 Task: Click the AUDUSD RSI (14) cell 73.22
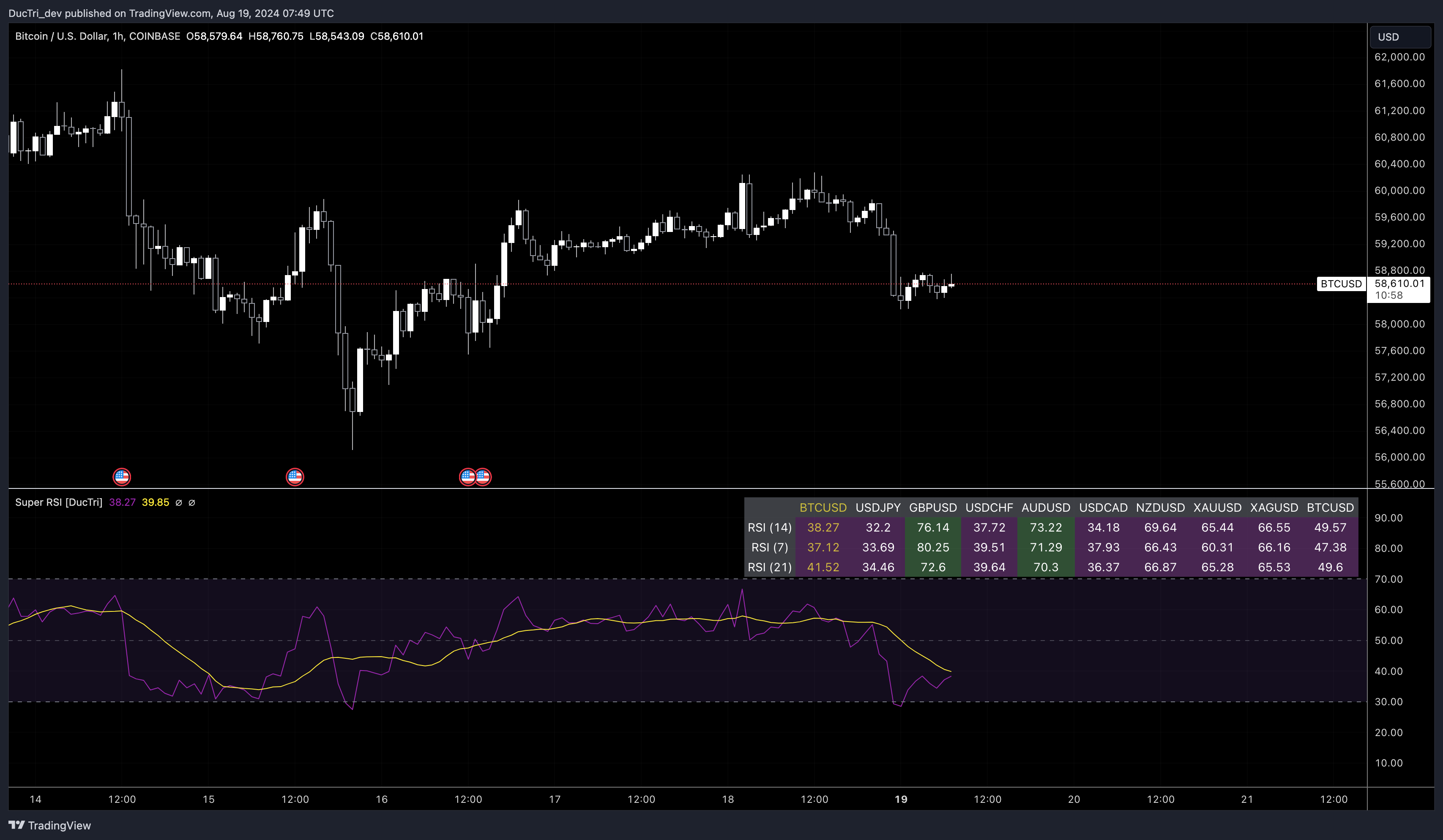point(1046,527)
